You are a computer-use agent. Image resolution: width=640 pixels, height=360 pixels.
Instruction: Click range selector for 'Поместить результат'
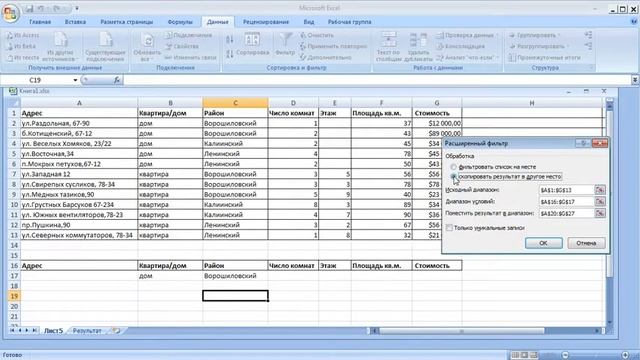tap(600, 213)
